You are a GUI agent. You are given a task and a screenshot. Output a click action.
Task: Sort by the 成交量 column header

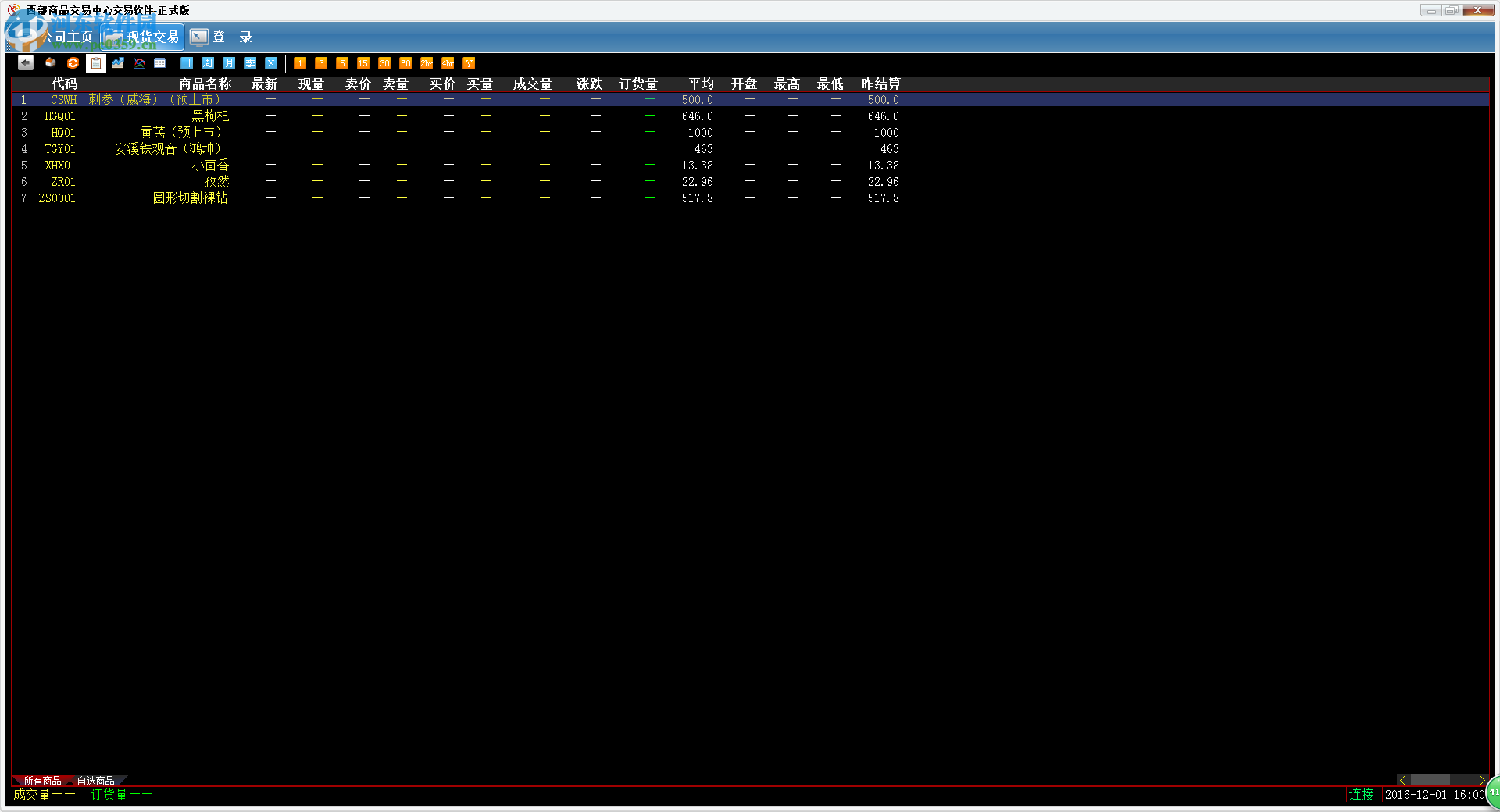pyautogui.click(x=533, y=84)
